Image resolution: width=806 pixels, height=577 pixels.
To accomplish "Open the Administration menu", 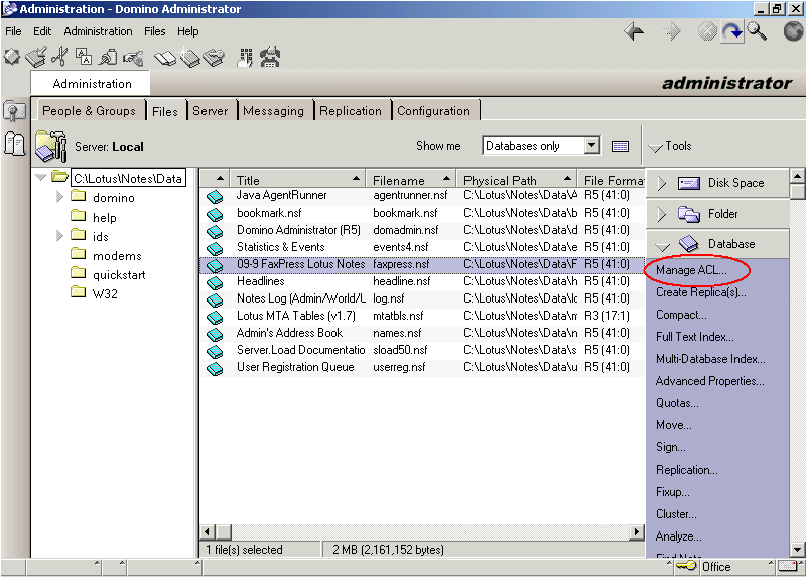I will [x=98, y=31].
